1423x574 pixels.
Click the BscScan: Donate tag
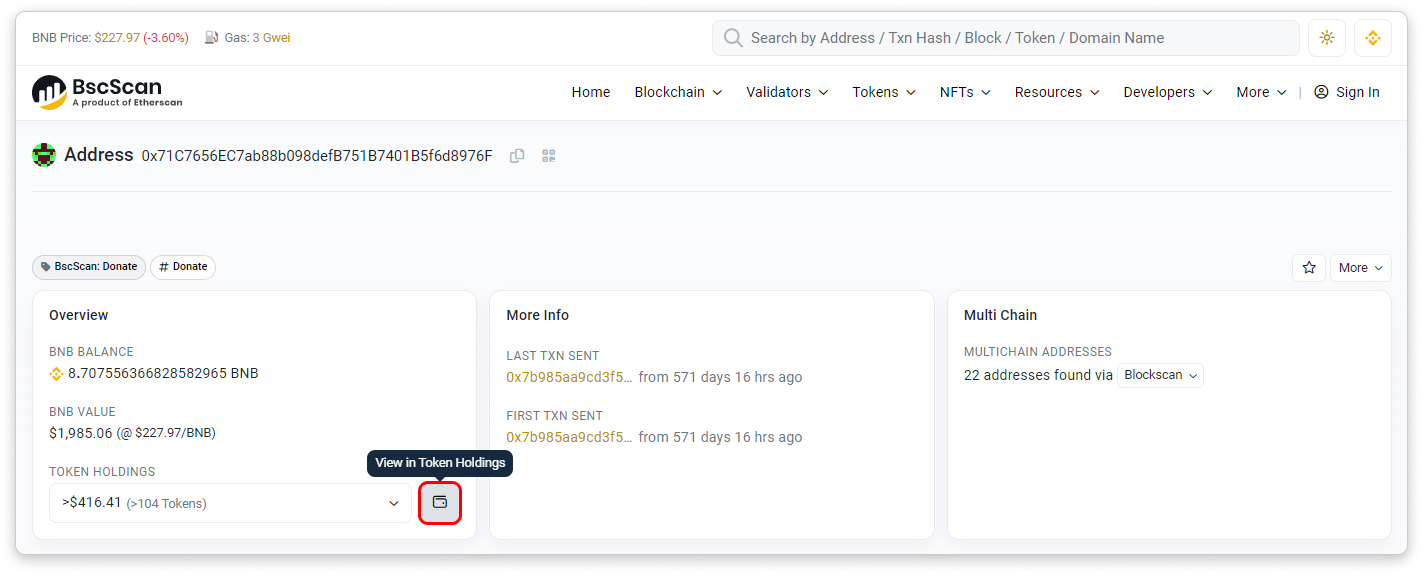89,267
